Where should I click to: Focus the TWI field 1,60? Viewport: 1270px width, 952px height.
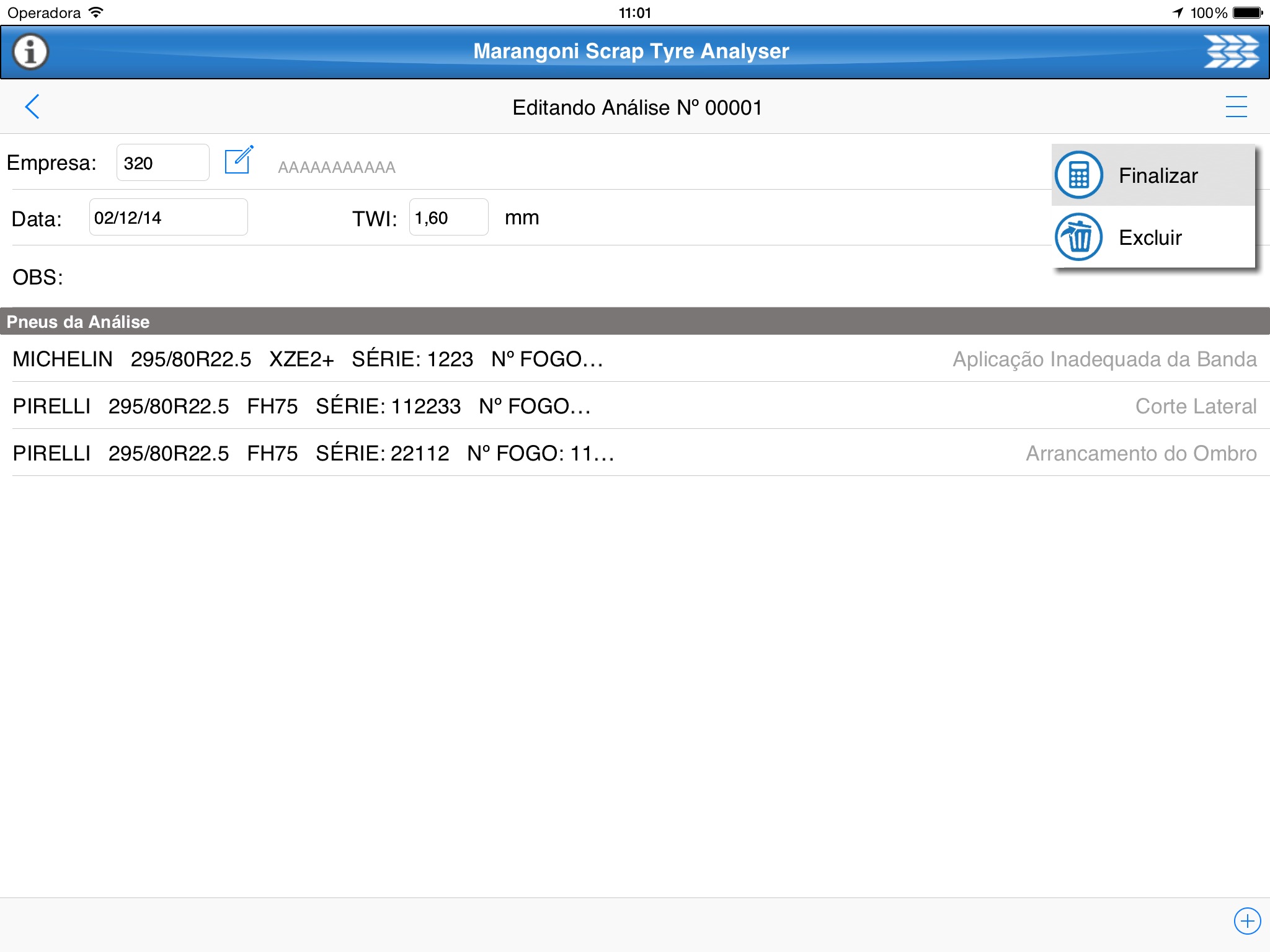pyautogui.click(x=448, y=217)
